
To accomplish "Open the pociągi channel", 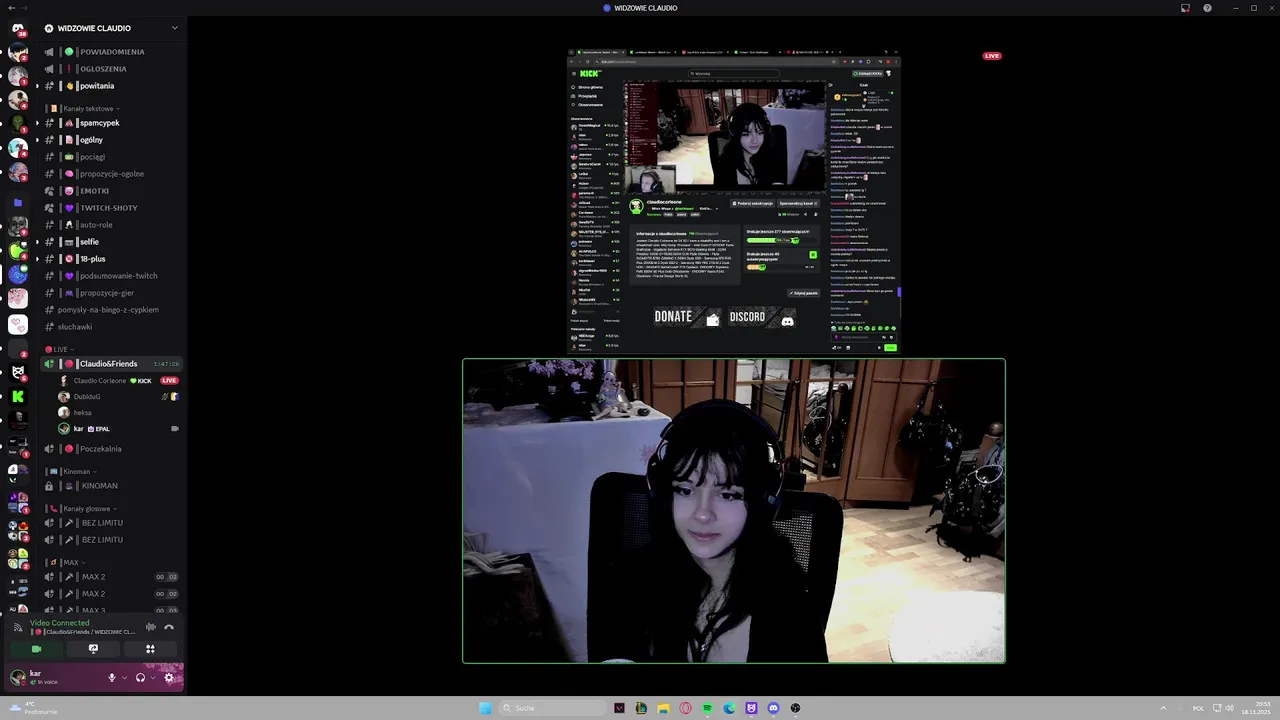I will (110, 157).
